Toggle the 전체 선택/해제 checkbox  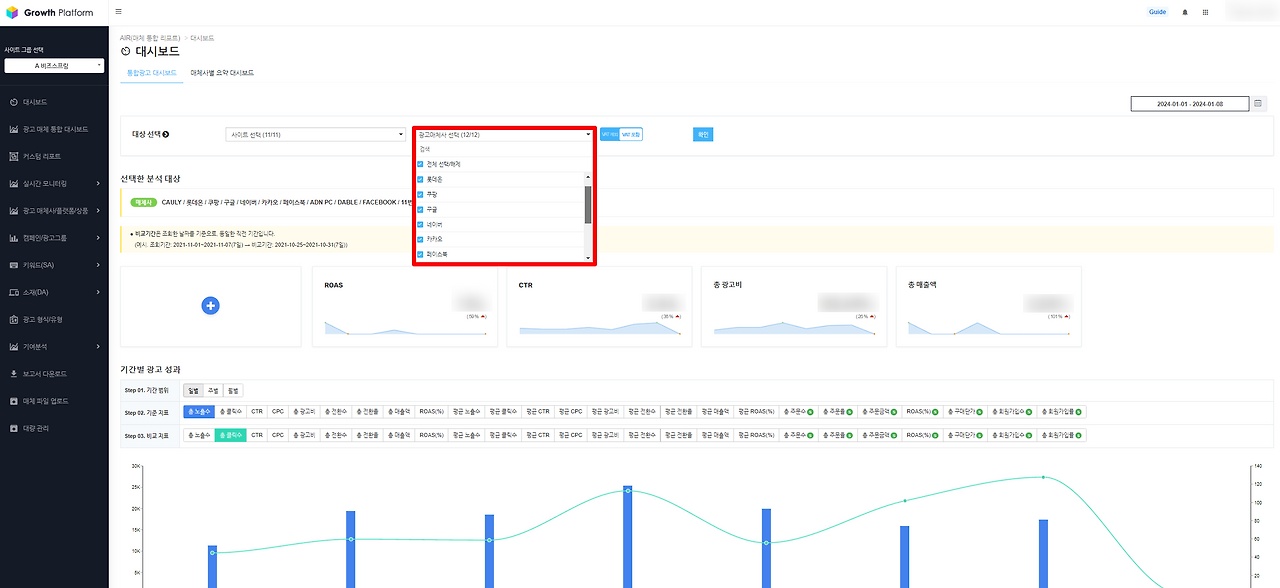(421, 164)
